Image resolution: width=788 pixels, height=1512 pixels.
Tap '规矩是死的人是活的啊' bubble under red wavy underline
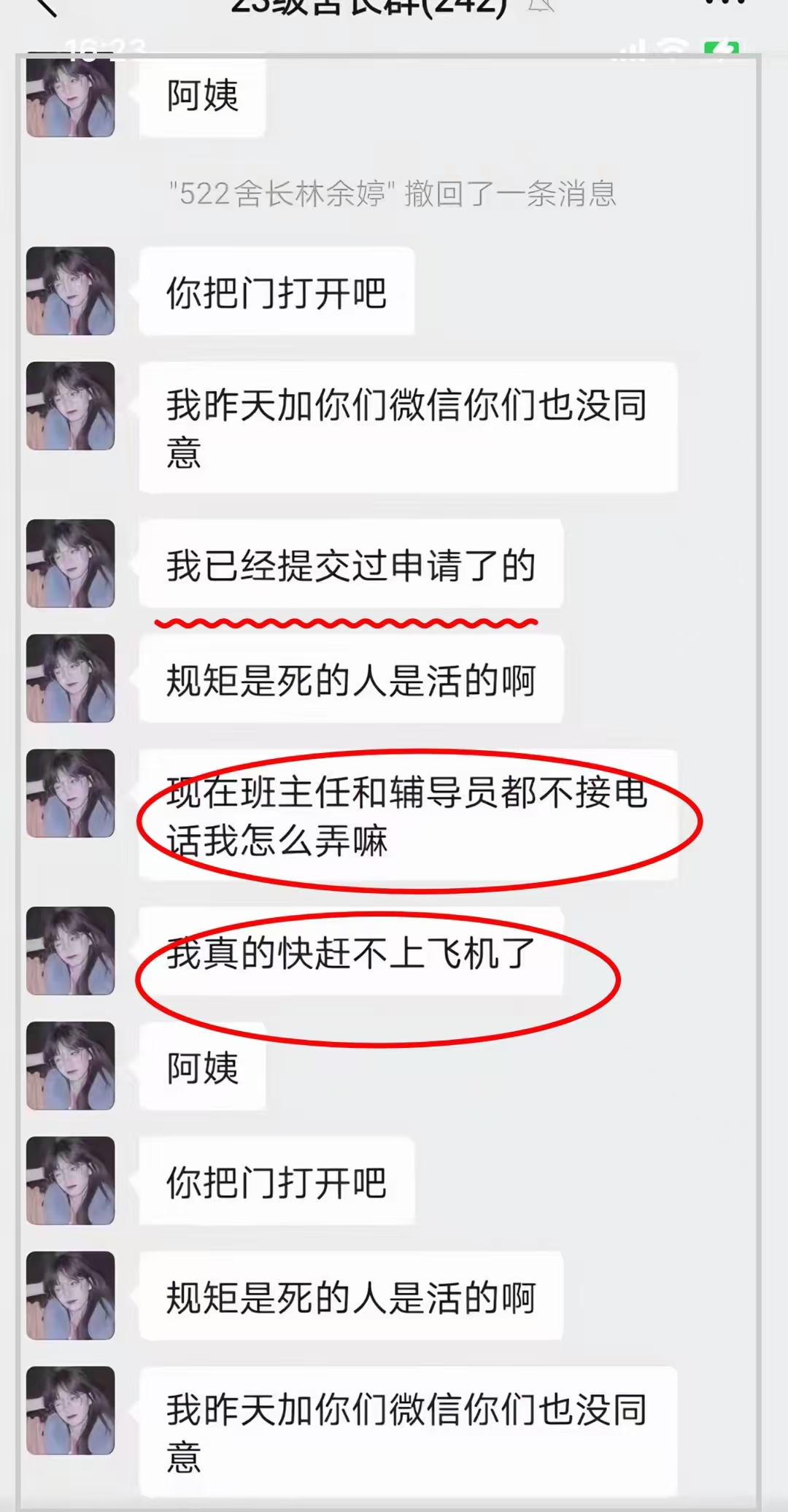click(x=351, y=679)
